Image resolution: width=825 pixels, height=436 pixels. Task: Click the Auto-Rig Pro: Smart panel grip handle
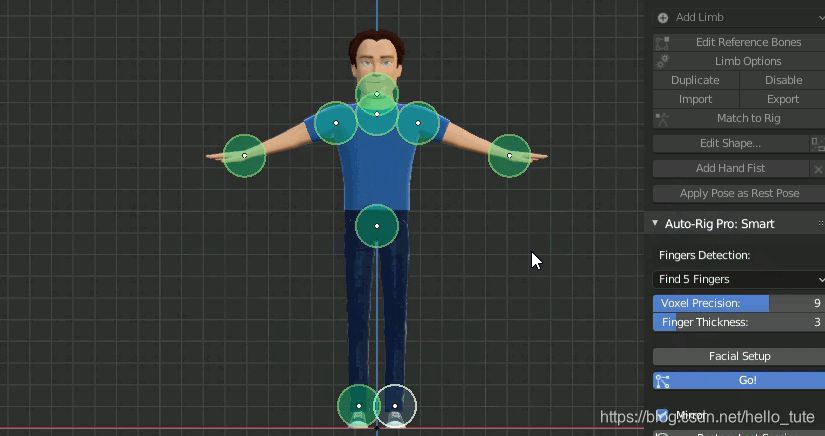coord(821,224)
